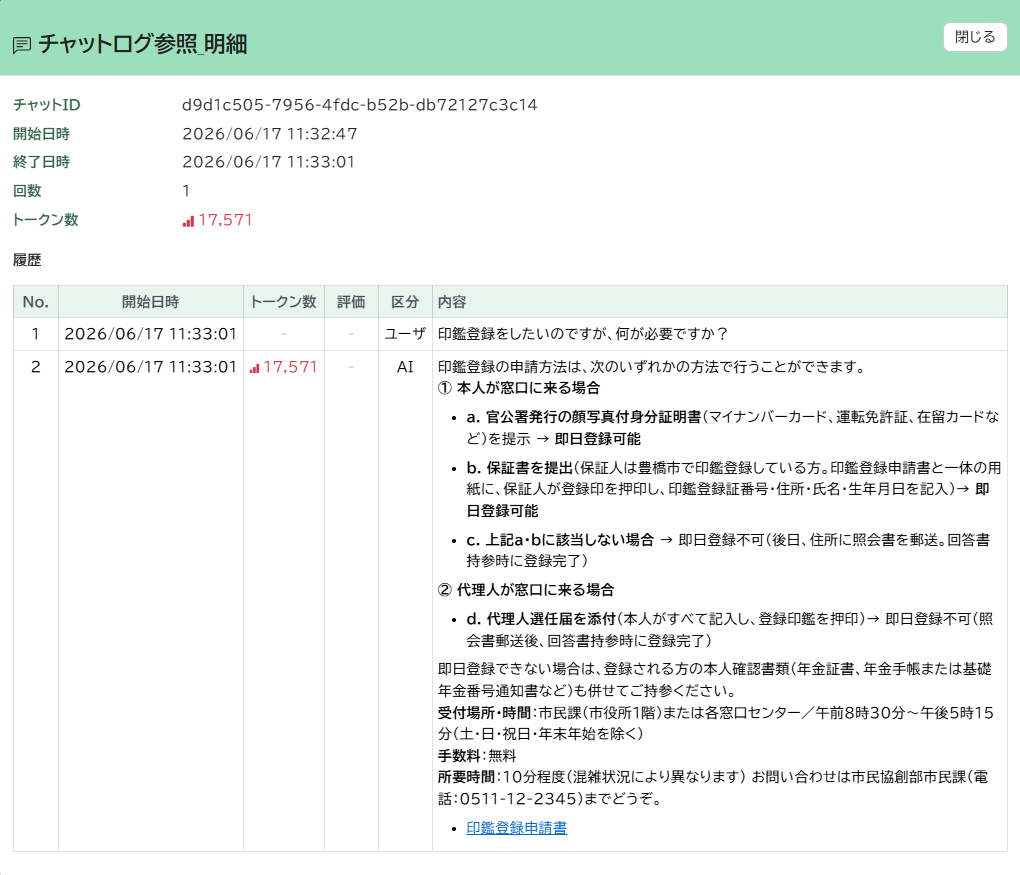
Task: Click the heading ① 本人が窓口に来る場合
Action: pos(519,388)
